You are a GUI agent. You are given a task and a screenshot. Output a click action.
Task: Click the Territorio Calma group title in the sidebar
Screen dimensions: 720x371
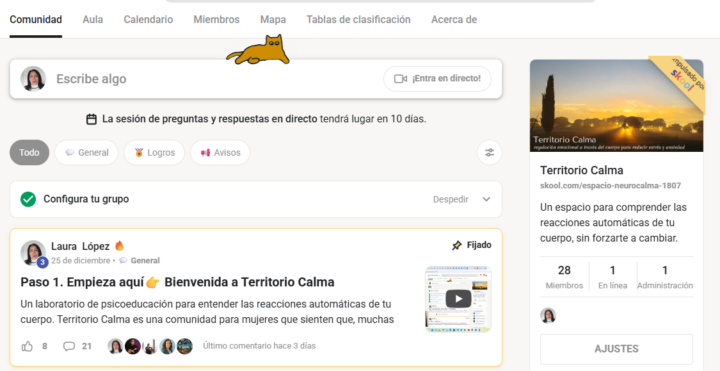pyautogui.click(x=581, y=170)
